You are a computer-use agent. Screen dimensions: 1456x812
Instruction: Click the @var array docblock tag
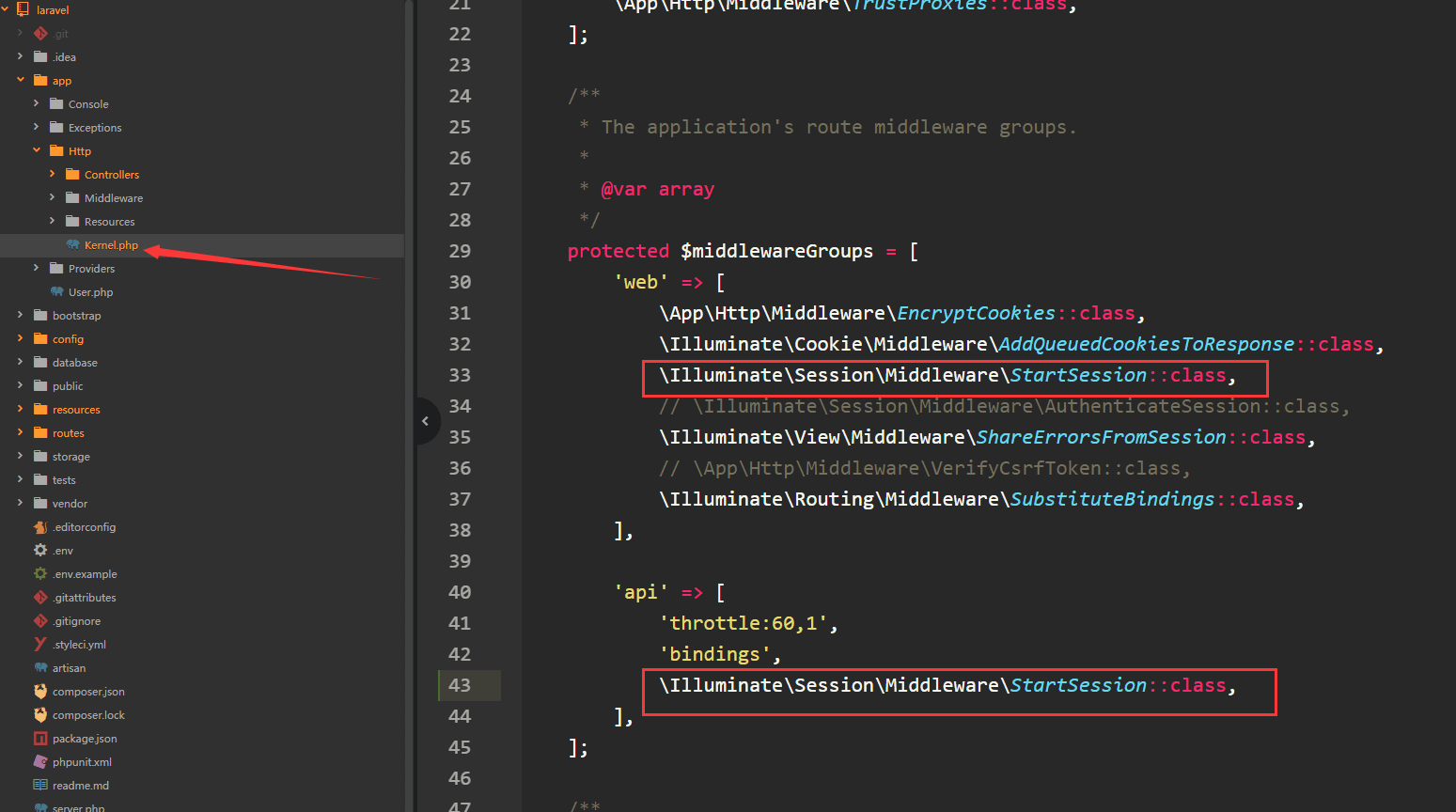tap(658, 189)
